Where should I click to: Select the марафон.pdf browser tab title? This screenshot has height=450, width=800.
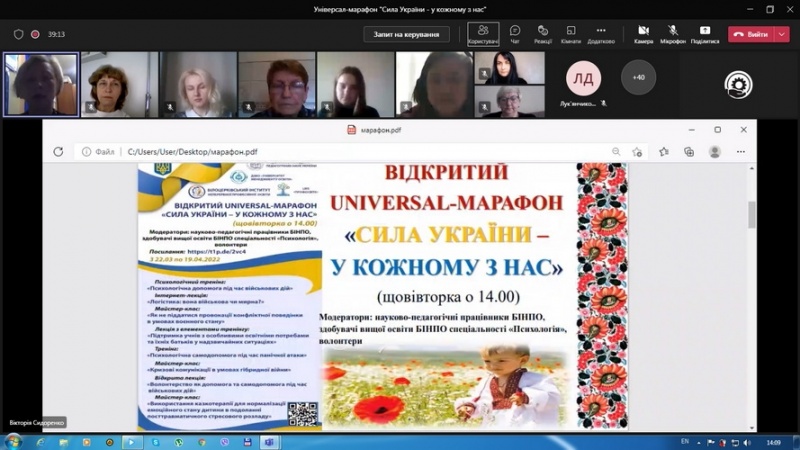click(x=380, y=130)
